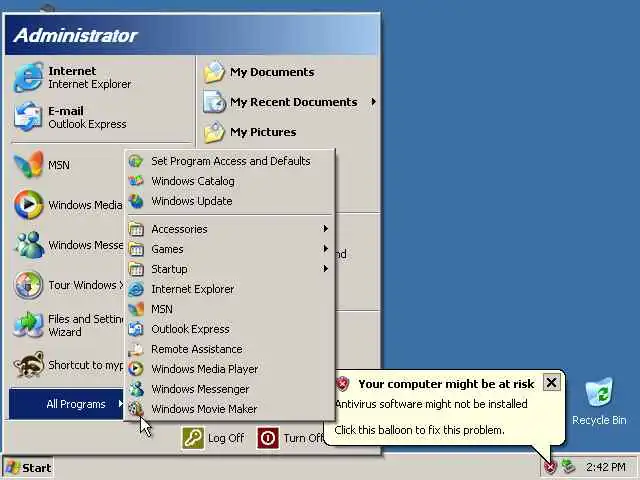This screenshot has height=480, width=640.
Task: Click 'Your computer might be at risk' heading
Action: pos(446,384)
